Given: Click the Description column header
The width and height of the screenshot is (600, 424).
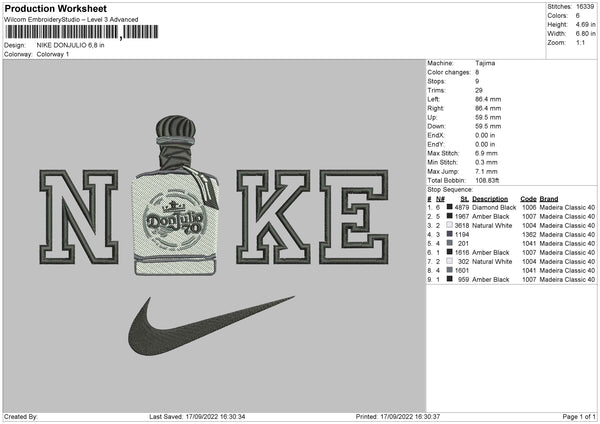Looking at the screenshot, I should (x=490, y=199).
